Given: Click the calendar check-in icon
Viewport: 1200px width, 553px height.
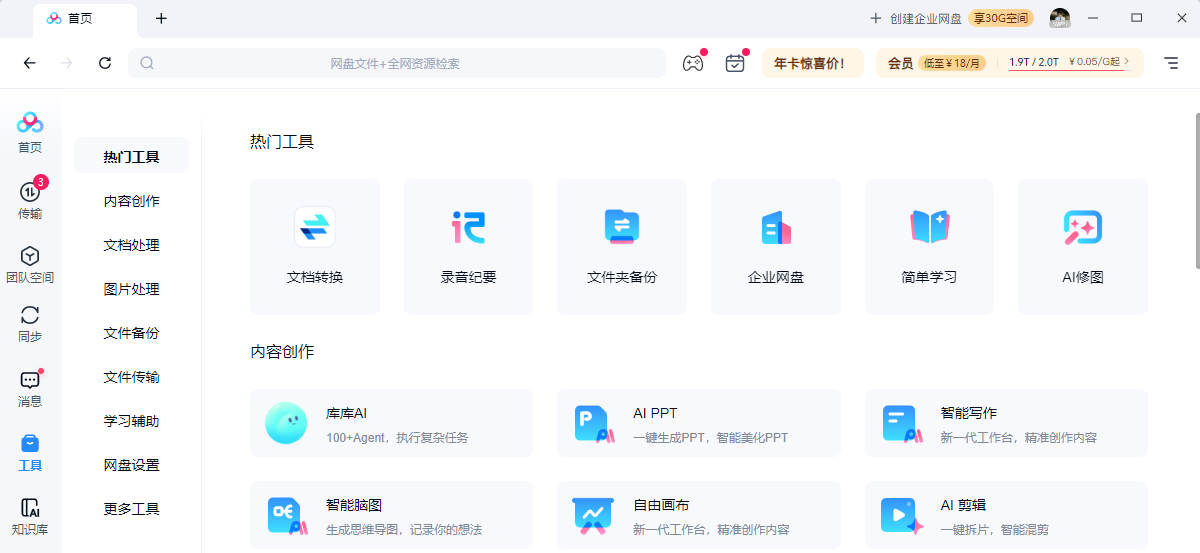Looking at the screenshot, I should click(x=735, y=63).
